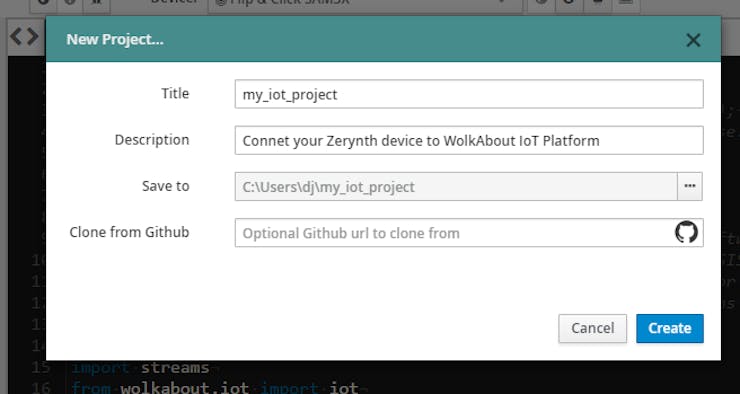Expand the device selector arrow
This screenshot has height=394, width=740.
(x=502, y=2)
